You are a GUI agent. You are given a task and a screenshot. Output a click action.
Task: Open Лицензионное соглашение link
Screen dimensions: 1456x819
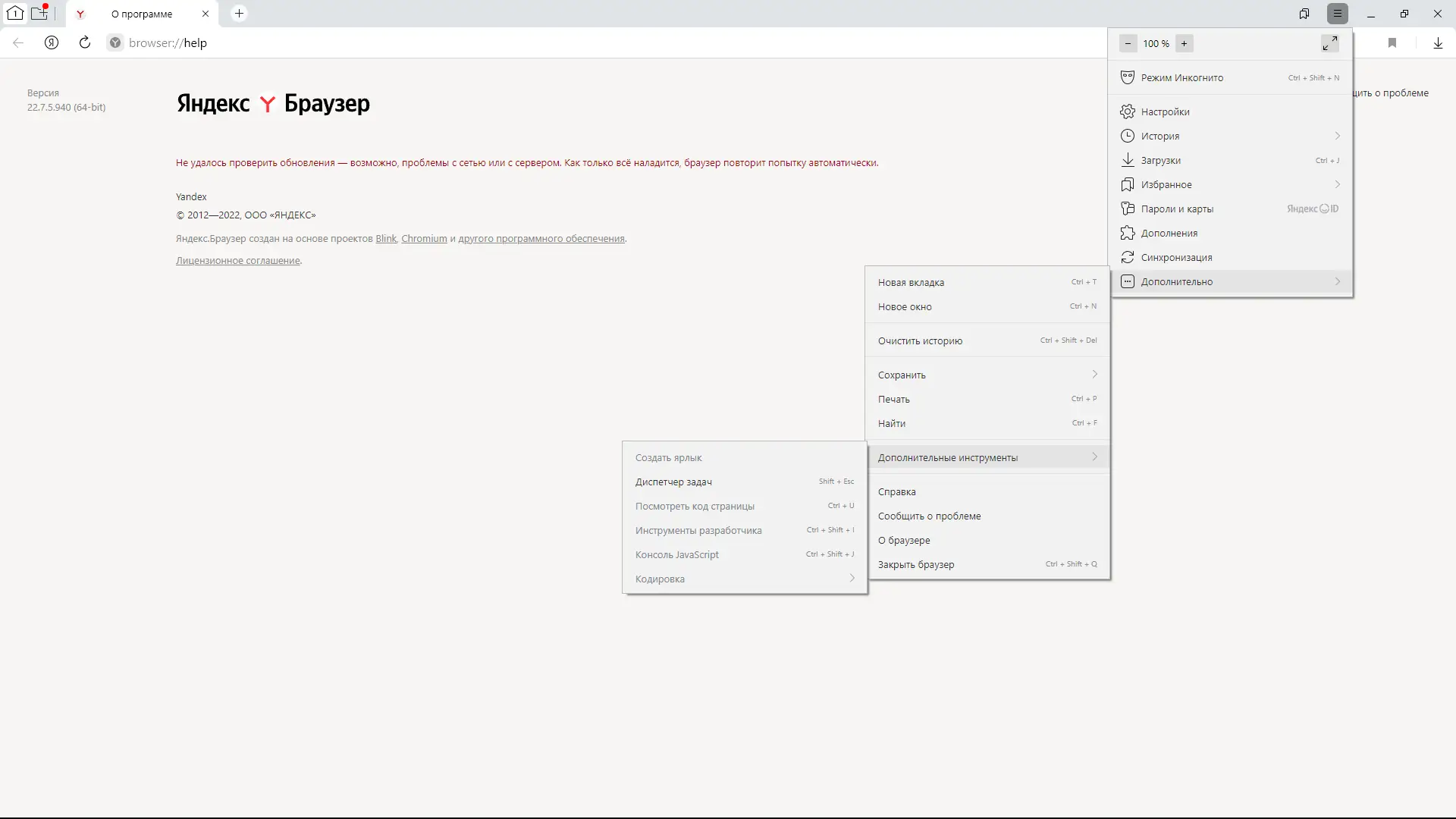pyautogui.click(x=237, y=260)
